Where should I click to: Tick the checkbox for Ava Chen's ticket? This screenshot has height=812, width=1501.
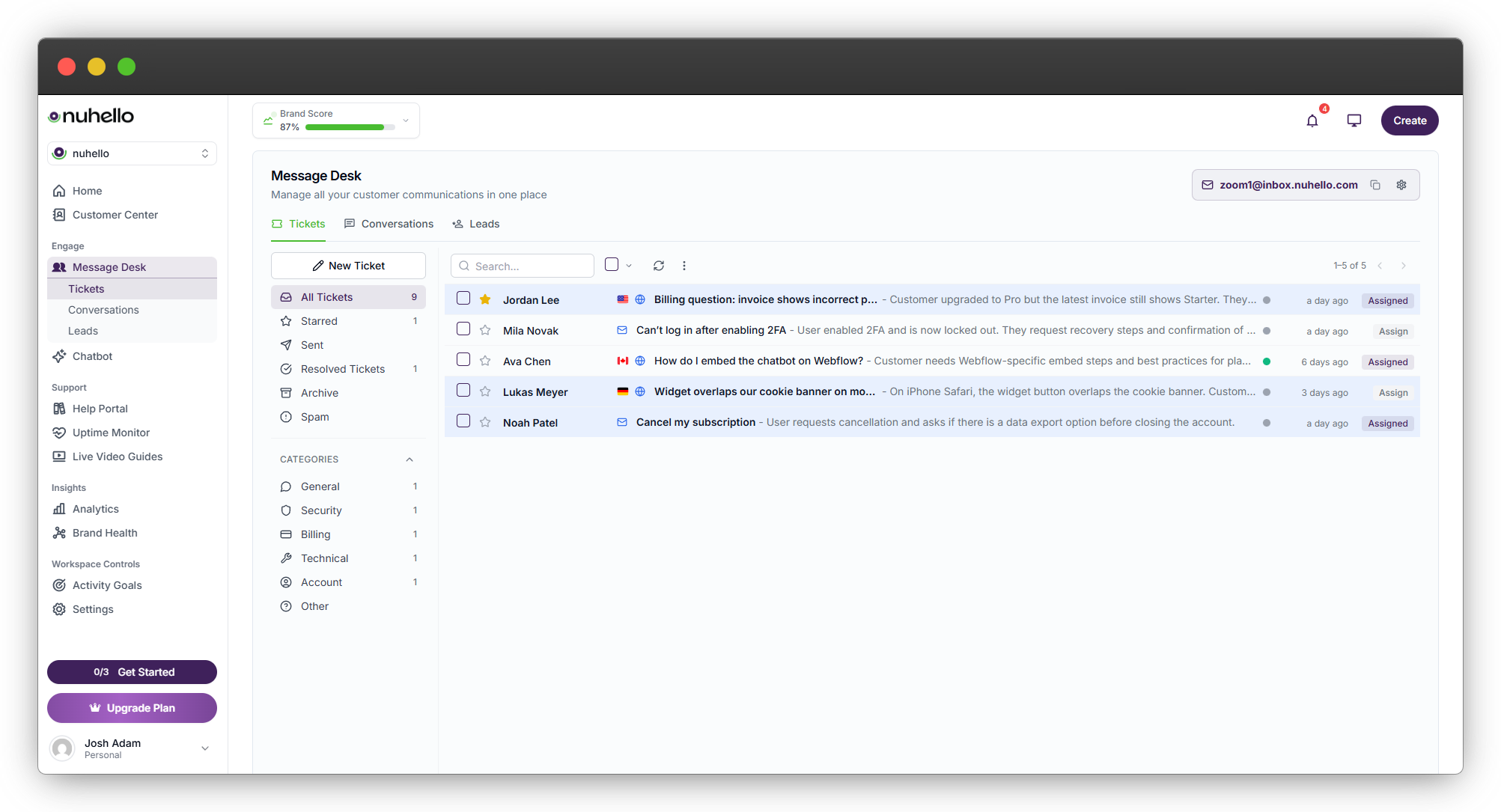click(463, 360)
